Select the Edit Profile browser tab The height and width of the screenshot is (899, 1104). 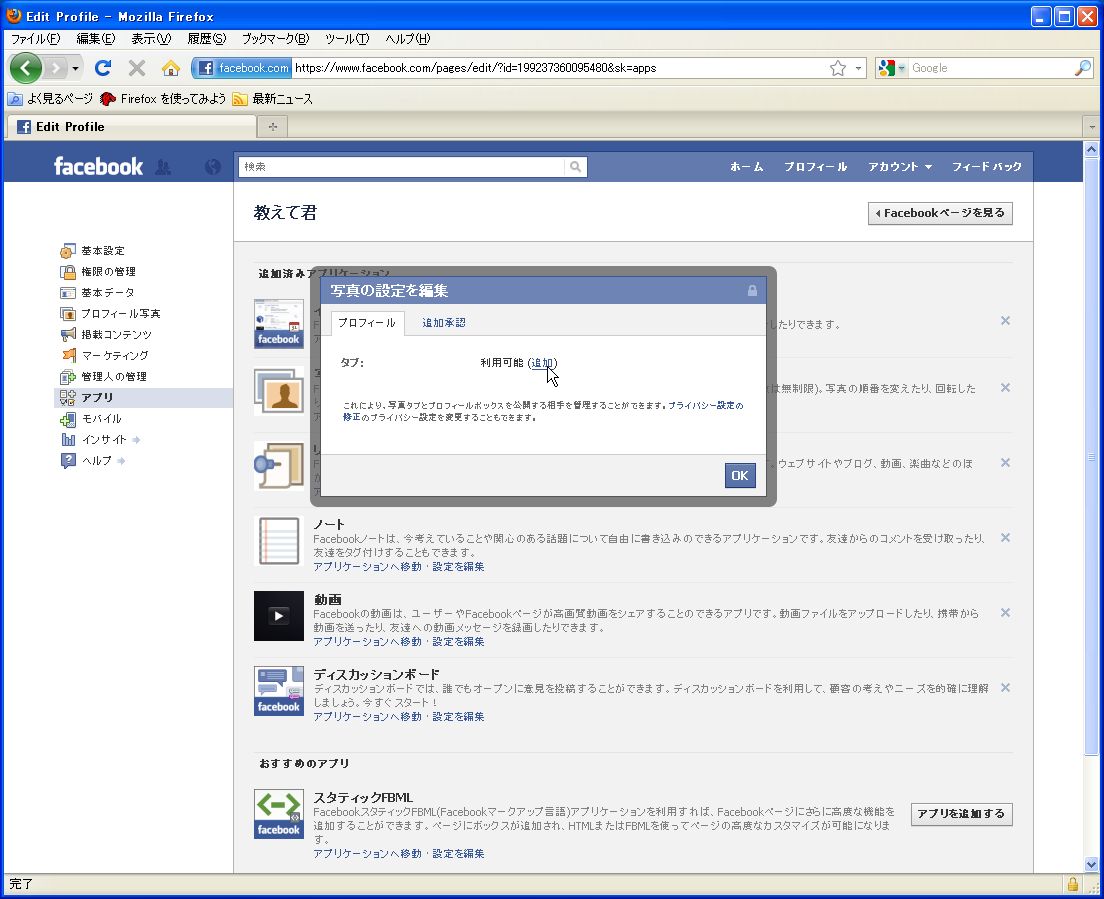(132, 127)
